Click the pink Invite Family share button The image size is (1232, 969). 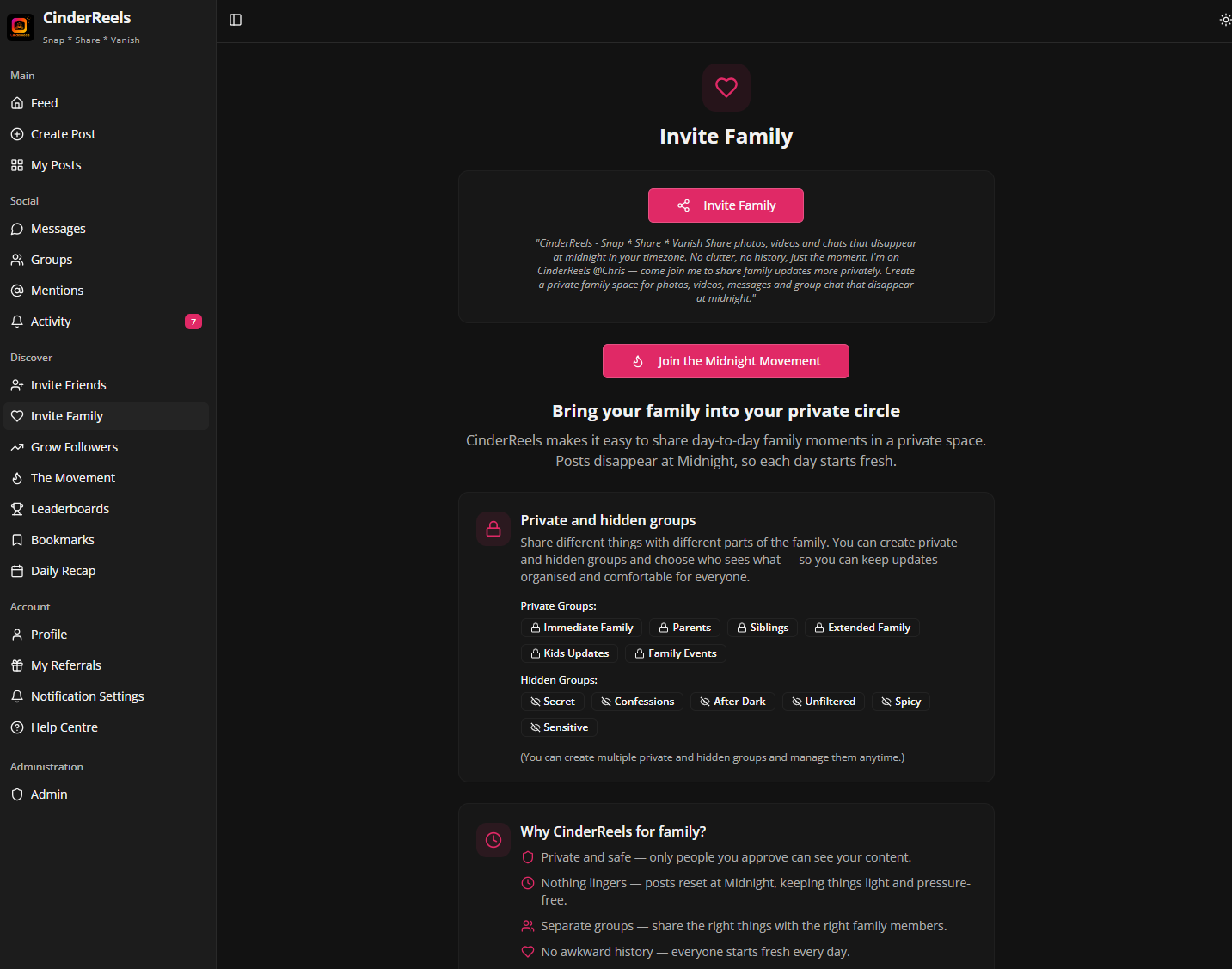(x=726, y=205)
